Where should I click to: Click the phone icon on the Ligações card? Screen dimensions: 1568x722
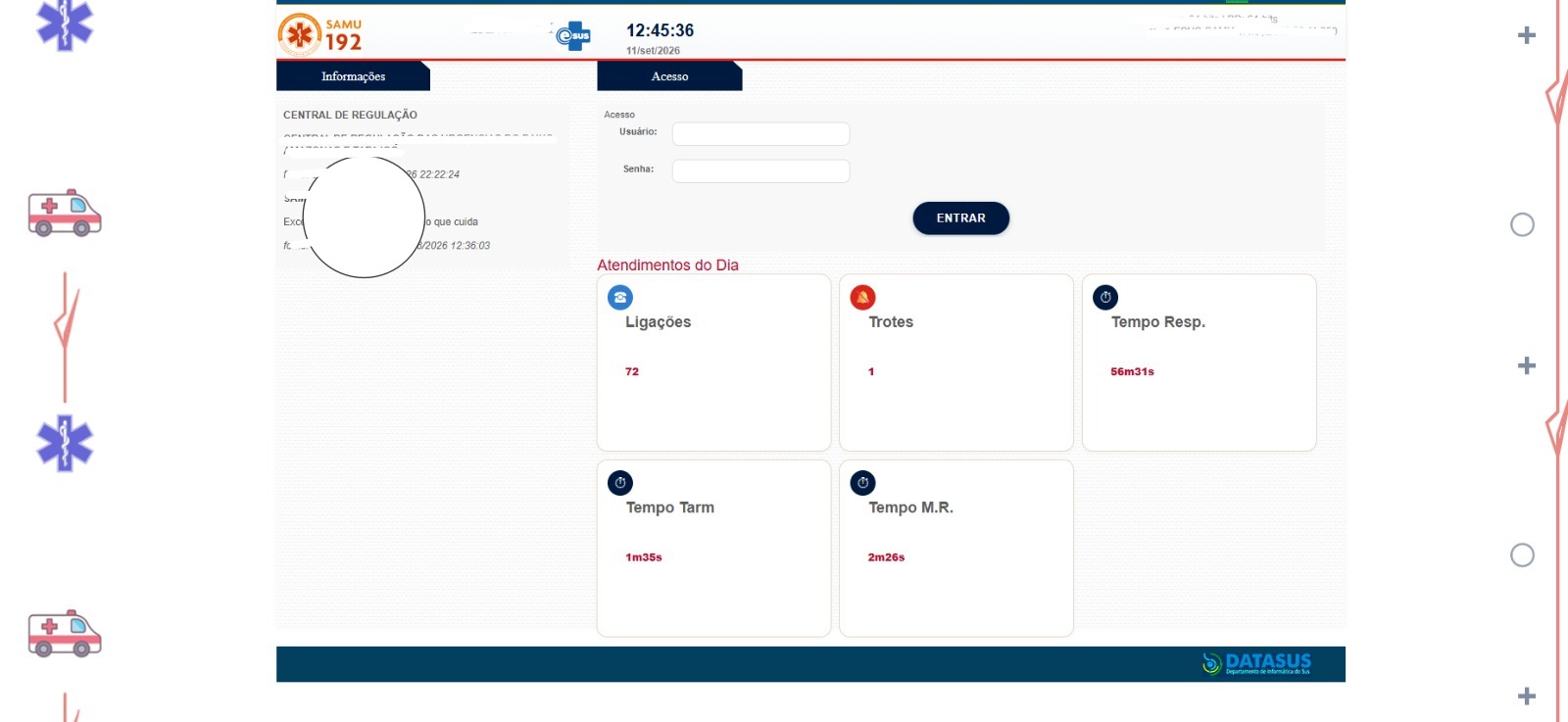tap(620, 297)
